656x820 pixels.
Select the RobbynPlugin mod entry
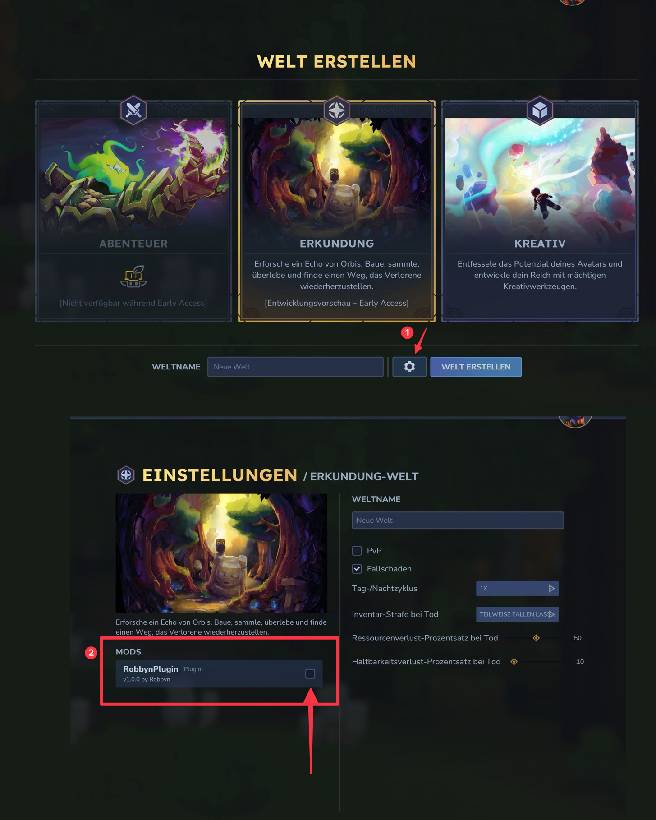219,674
